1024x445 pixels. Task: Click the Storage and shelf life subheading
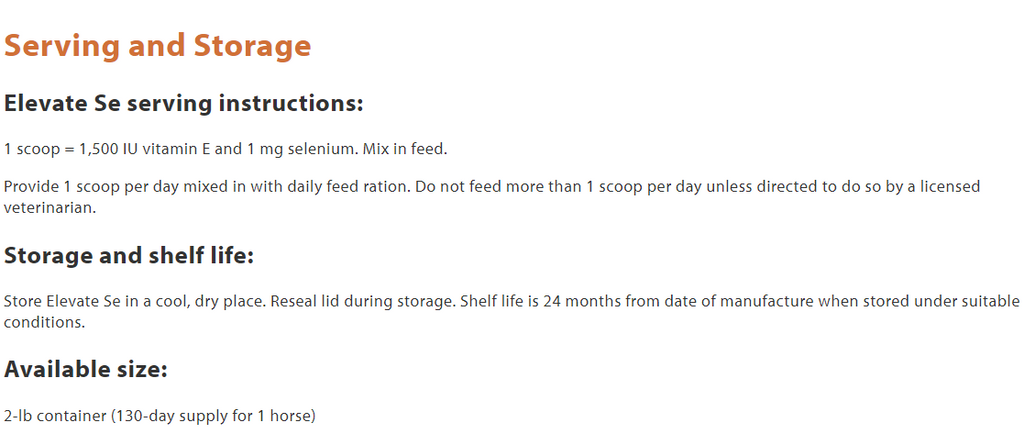point(129,255)
